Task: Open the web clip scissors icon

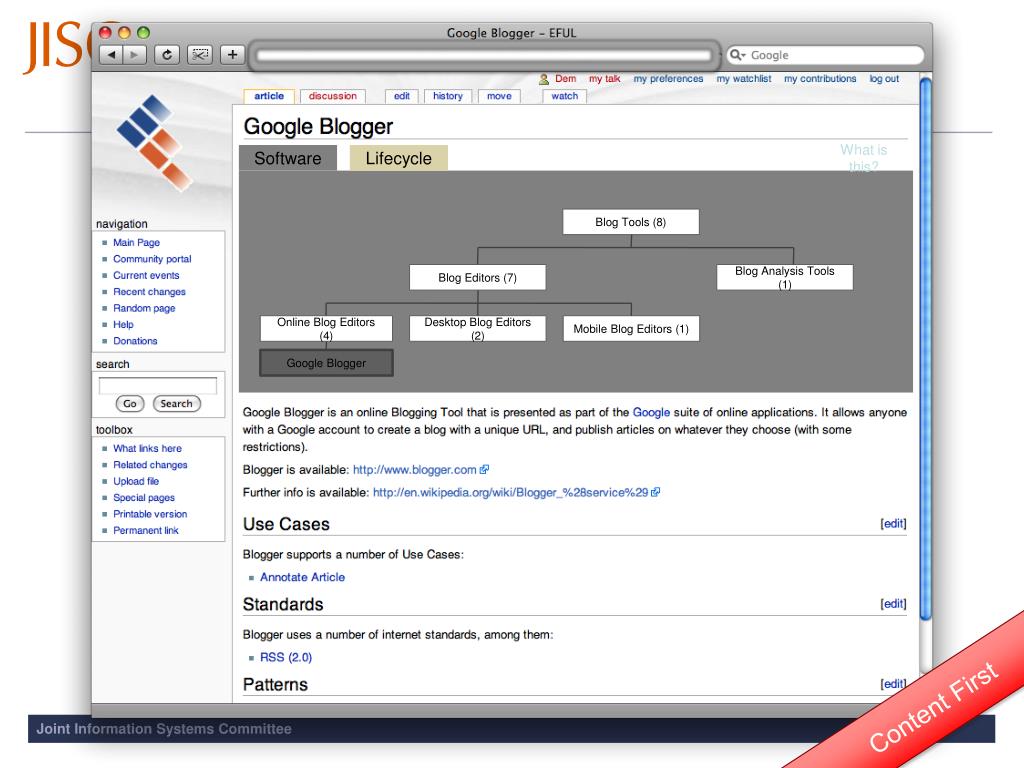Action: point(200,55)
